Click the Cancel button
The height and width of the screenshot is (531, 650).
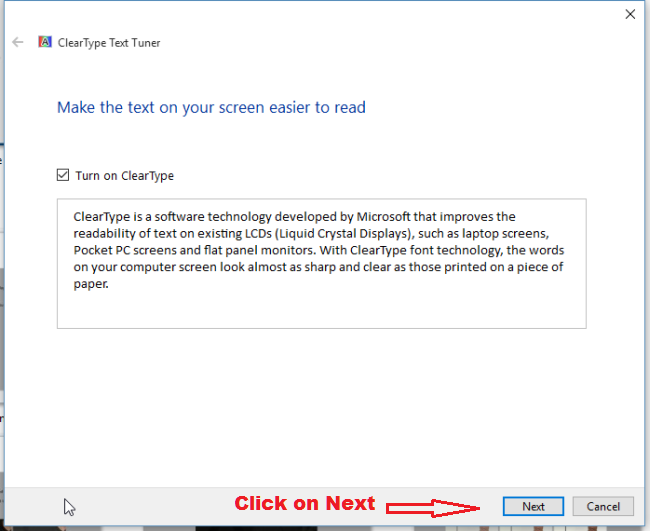click(x=603, y=506)
